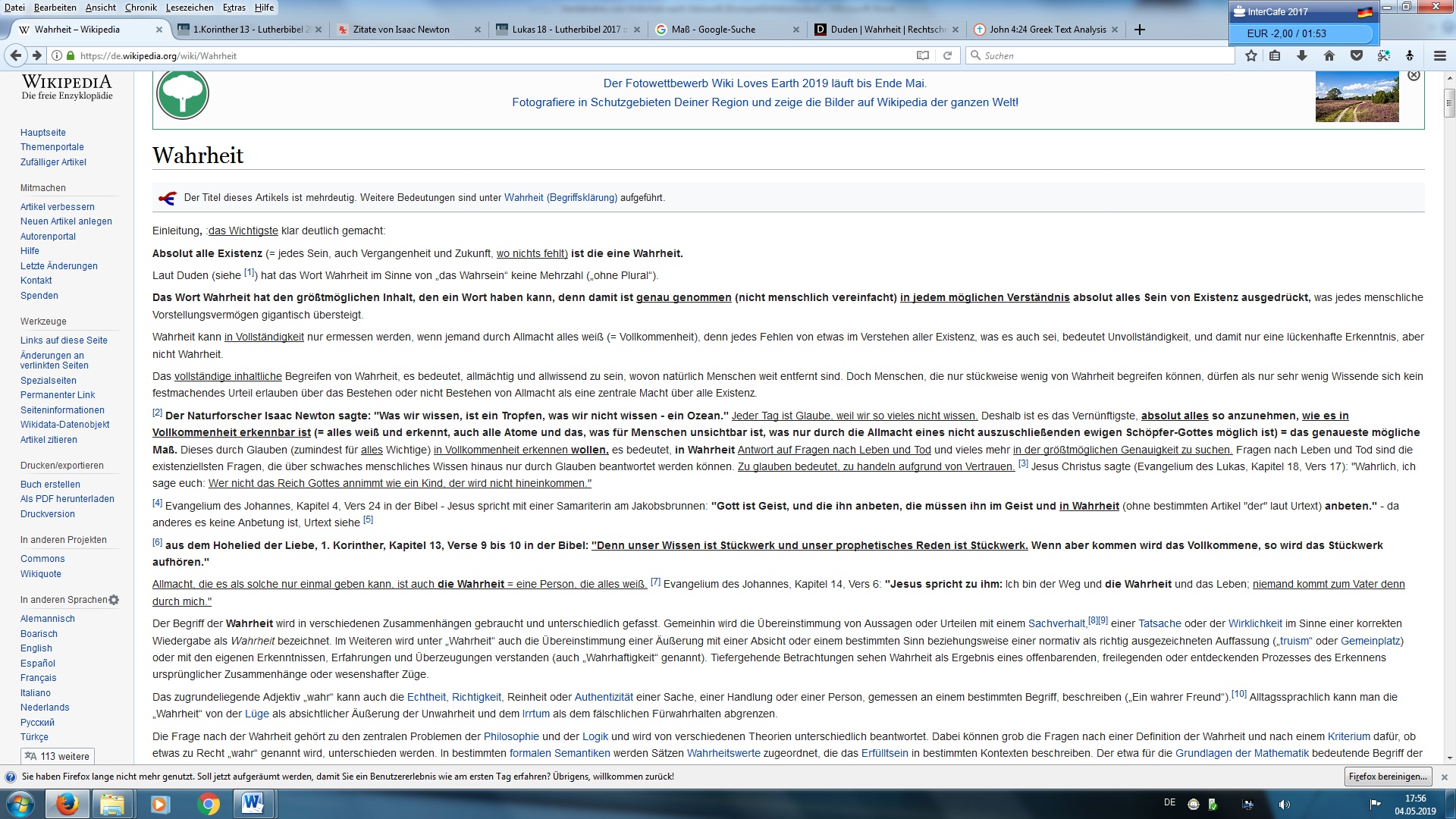Open the site information icon in address bar

click(57, 55)
